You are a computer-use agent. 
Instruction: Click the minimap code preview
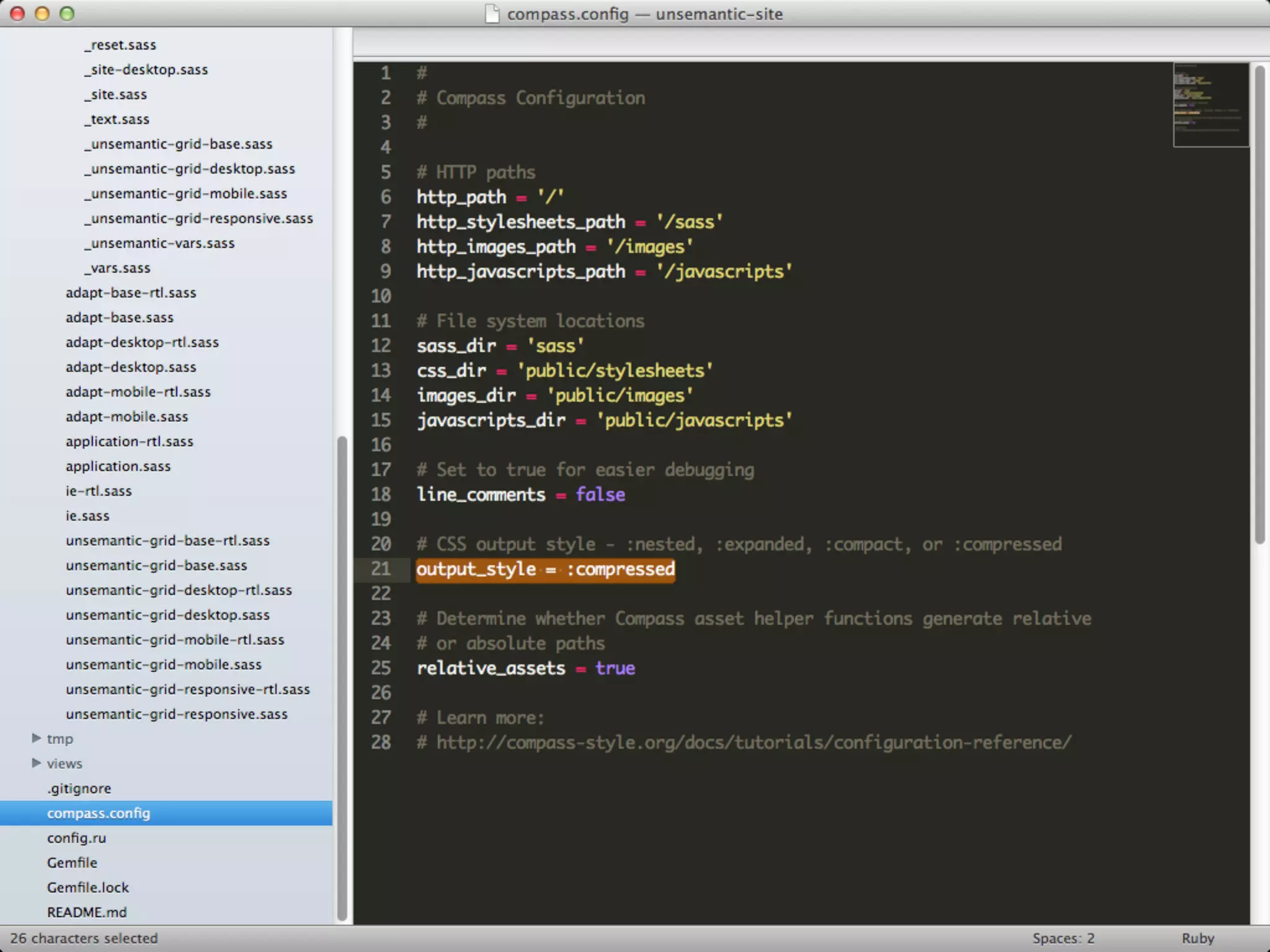[1210, 104]
